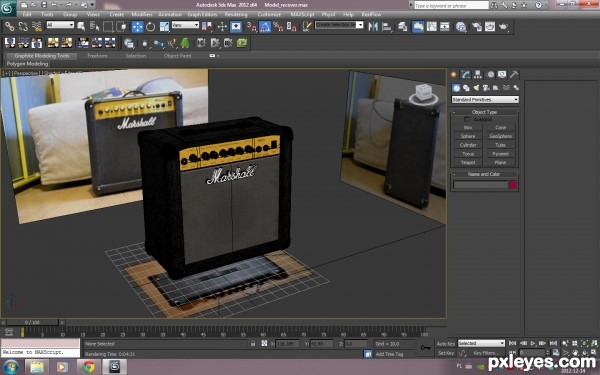This screenshot has height=375, width=600.
Task: Open the Rendering menu
Action: [x=236, y=15]
